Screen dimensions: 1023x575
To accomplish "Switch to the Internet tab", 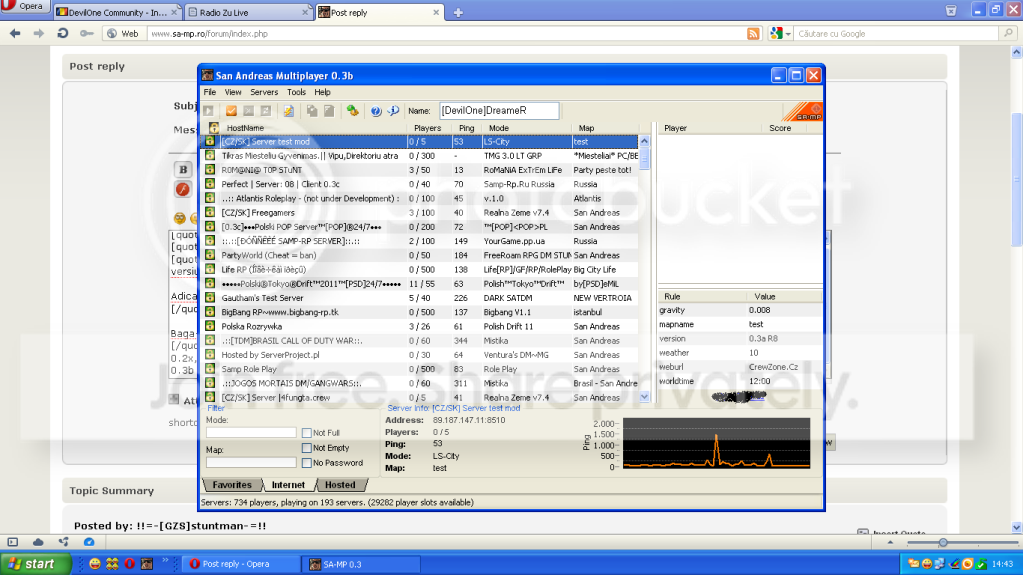I will 288,485.
